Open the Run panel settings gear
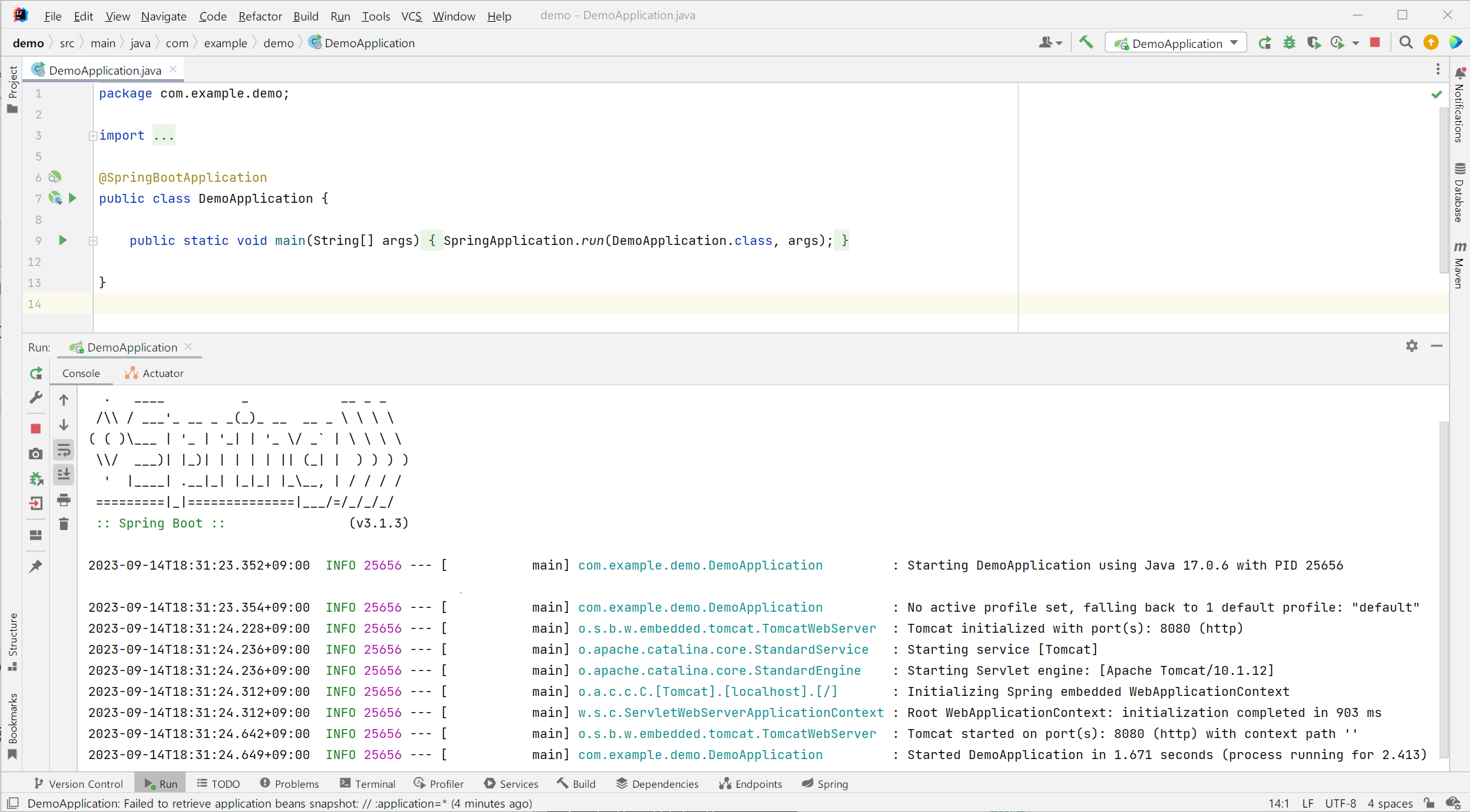 (1411, 346)
